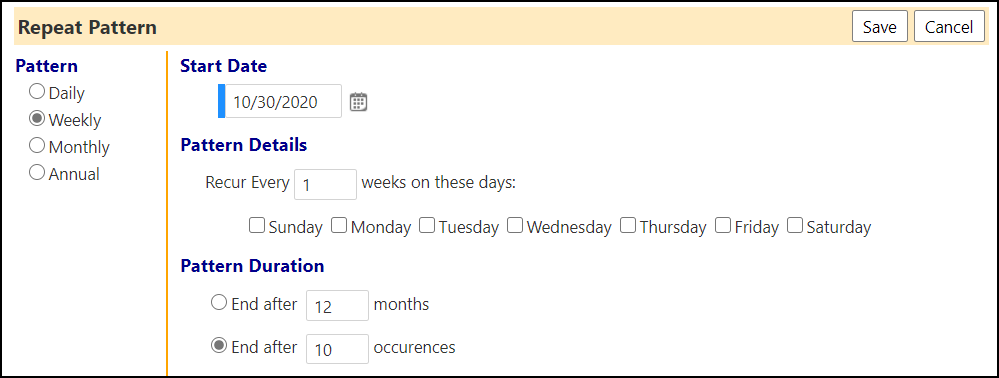Select the Daily pattern radio button

[37, 92]
